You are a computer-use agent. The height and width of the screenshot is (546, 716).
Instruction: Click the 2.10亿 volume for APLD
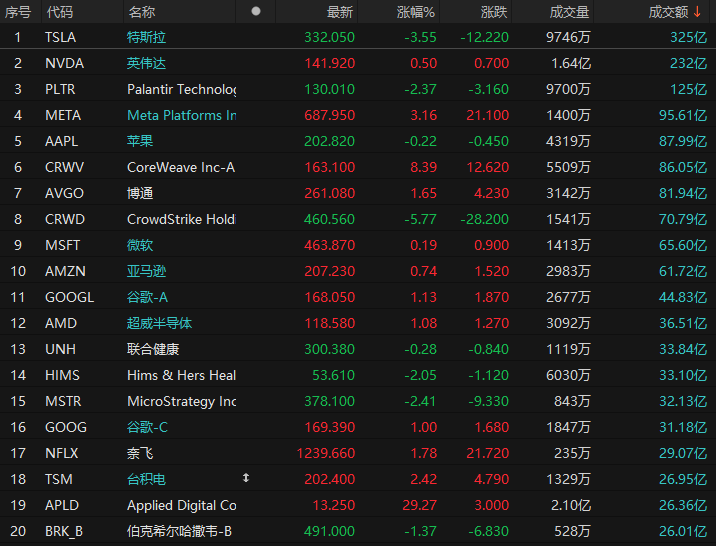tap(569, 505)
